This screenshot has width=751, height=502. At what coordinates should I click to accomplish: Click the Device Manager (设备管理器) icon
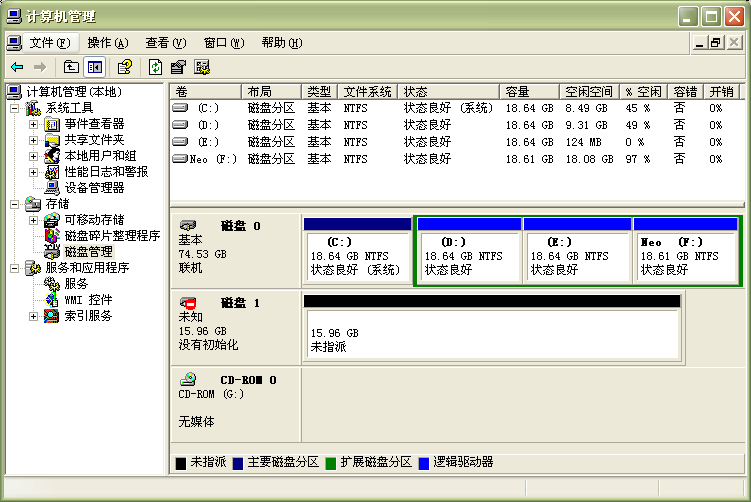(x=52, y=188)
